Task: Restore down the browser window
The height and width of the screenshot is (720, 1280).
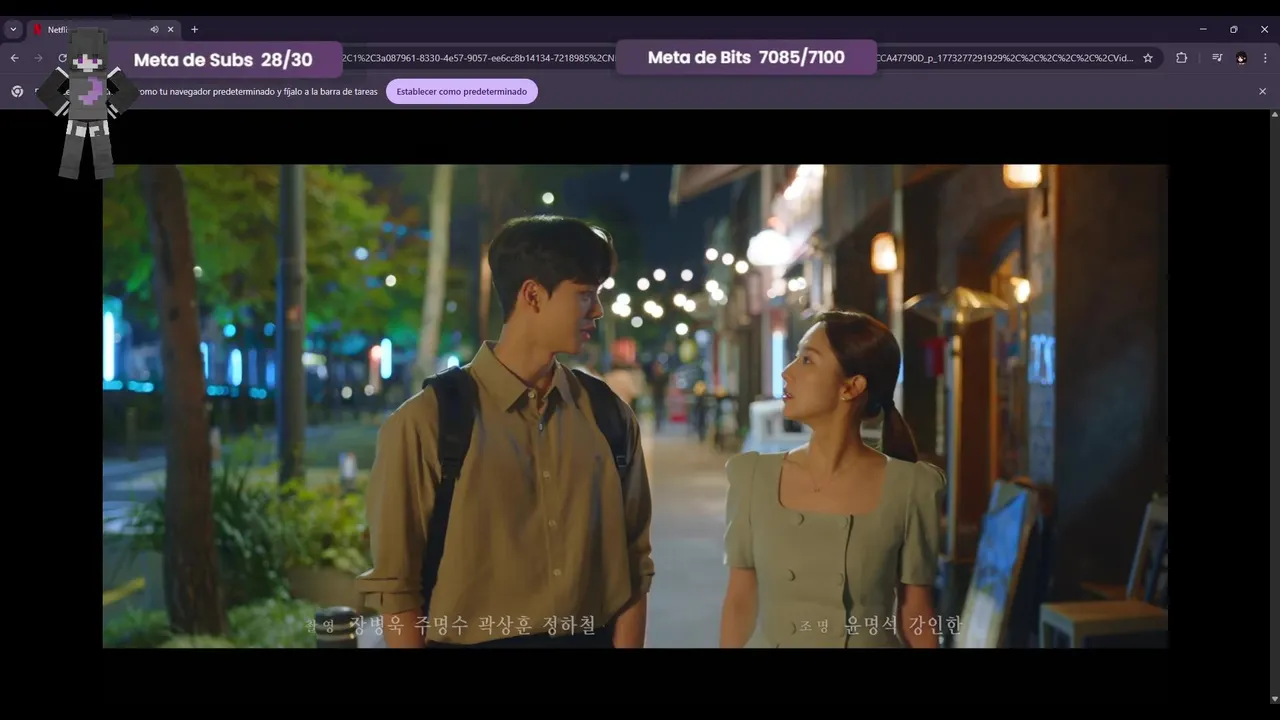Action: (x=1234, y=30)
